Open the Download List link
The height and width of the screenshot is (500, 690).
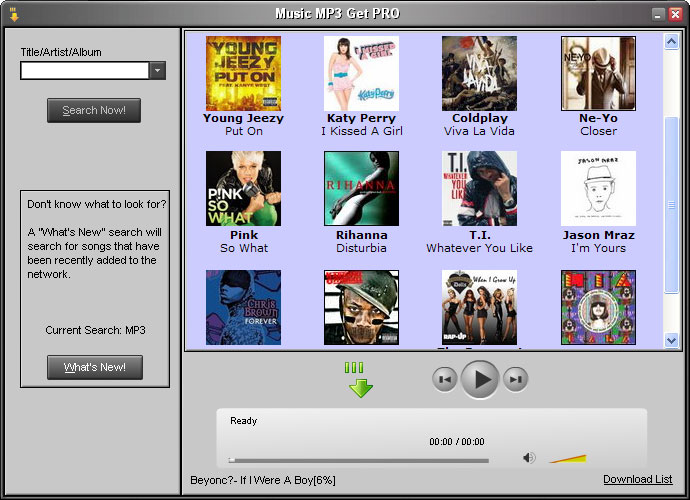[638, 479]
